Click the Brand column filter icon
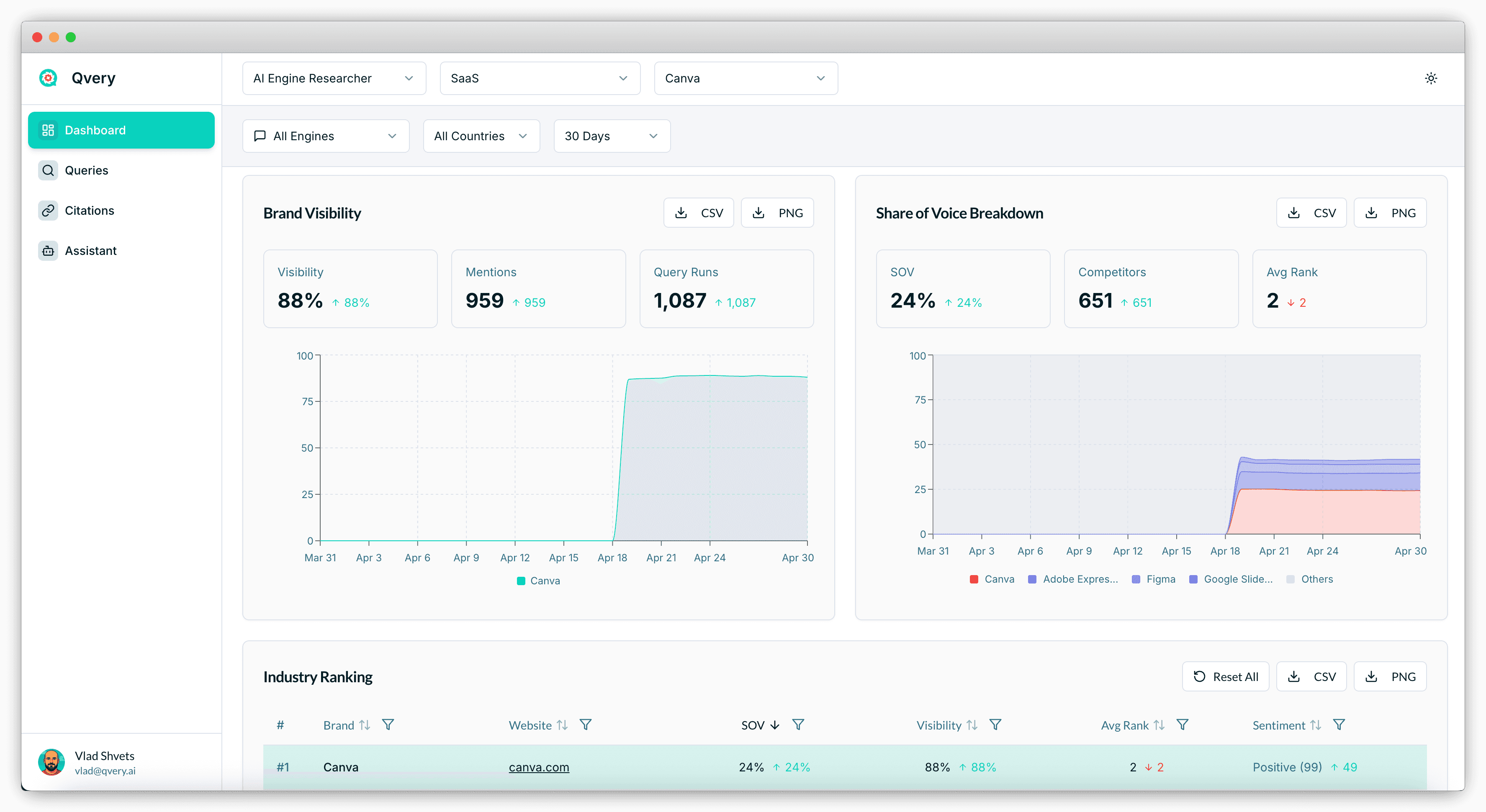The height and width of the screenshot is (812, 1486). (388, 725)
